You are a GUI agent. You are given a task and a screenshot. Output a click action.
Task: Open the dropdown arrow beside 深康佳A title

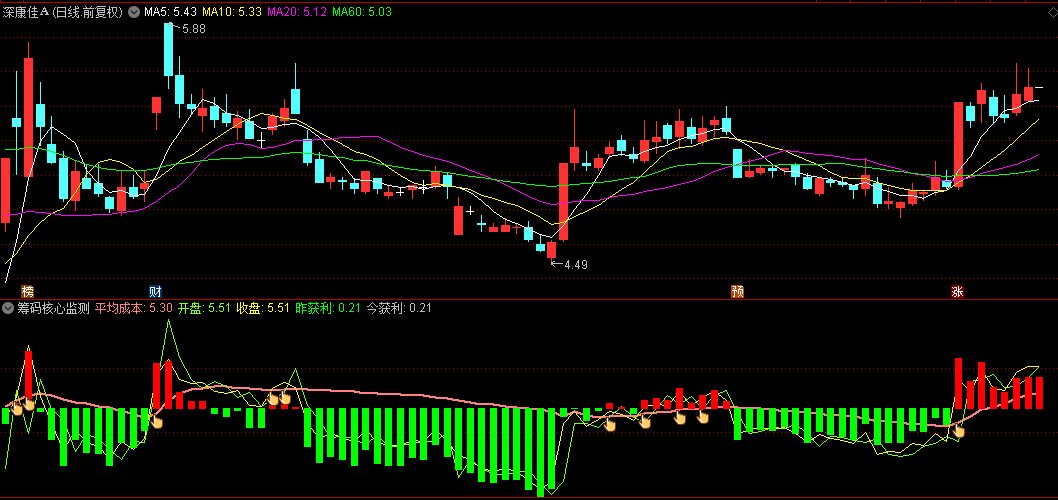click(x=134, y=11)
